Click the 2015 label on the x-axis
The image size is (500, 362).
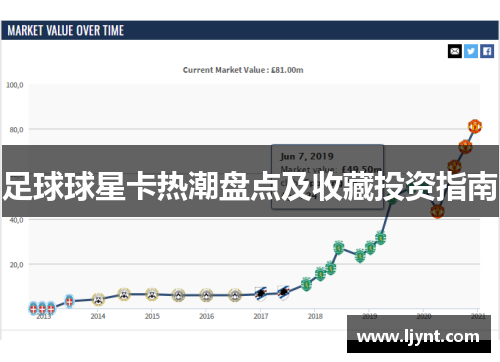[x=152, y=316]
